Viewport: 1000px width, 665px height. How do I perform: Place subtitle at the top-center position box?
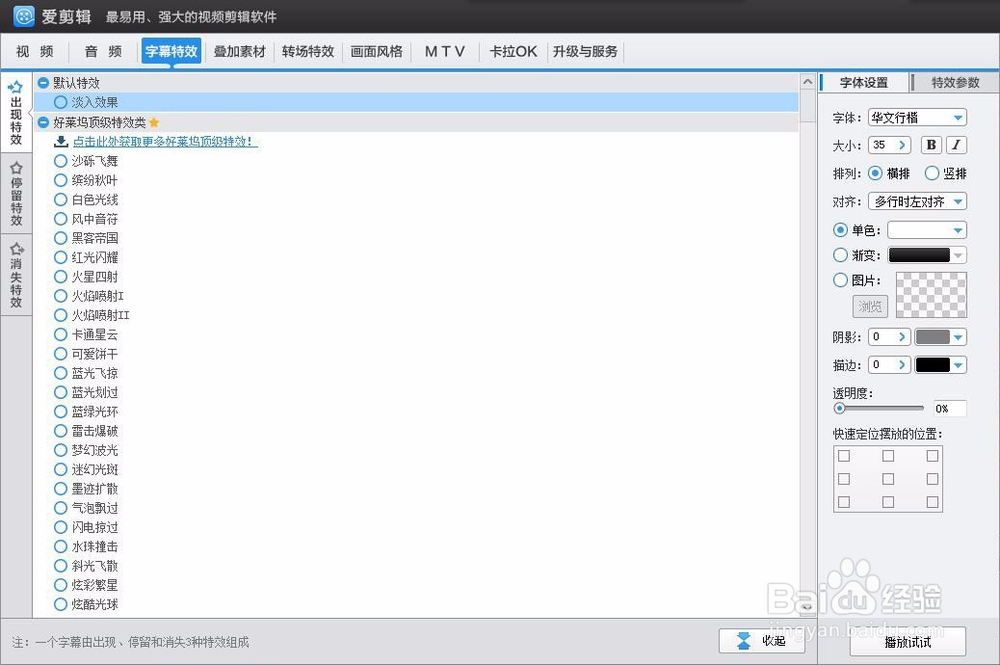888,456
